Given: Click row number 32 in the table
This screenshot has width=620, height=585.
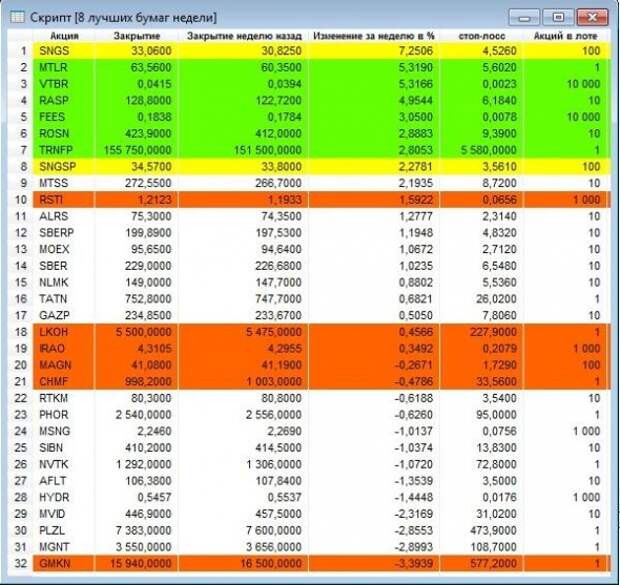Looking at the screenshot, I should pyautogui.click(x=21, y=564).
